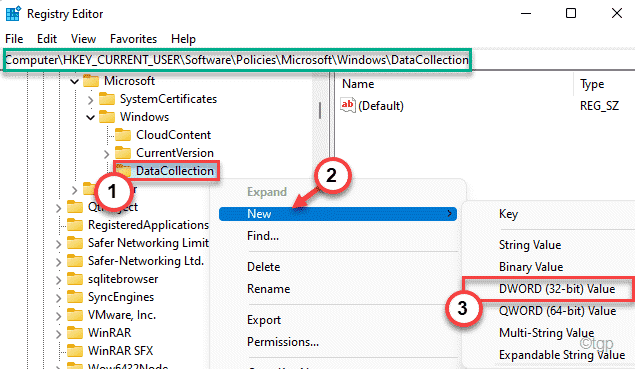Viewport: 635px width, 369px height.
Task: Minimize the Registry Editor window
Action: click(526, 14)
